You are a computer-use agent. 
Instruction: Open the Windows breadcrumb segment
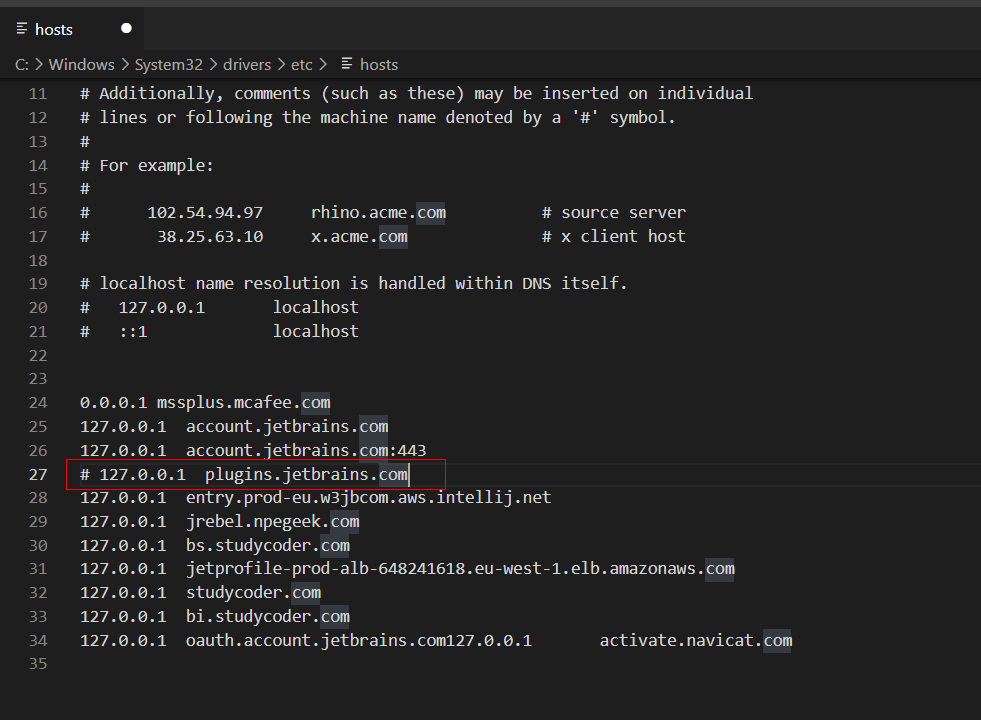pos(82,64)
